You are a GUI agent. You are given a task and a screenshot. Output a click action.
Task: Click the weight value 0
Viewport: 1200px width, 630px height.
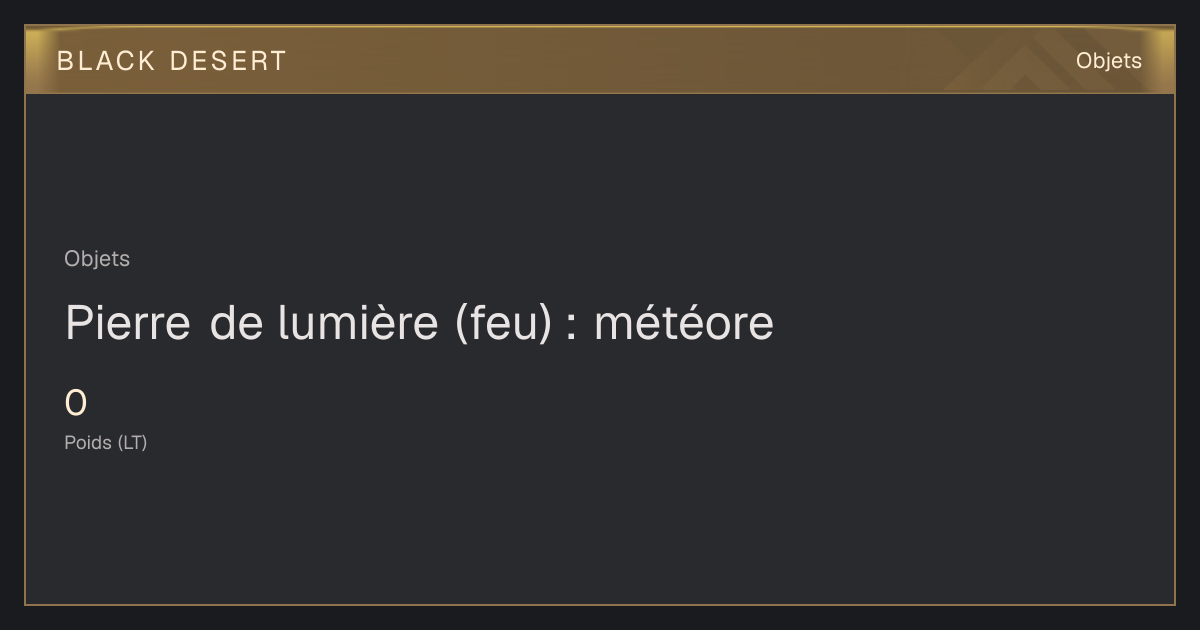click(x=76, y=404)
